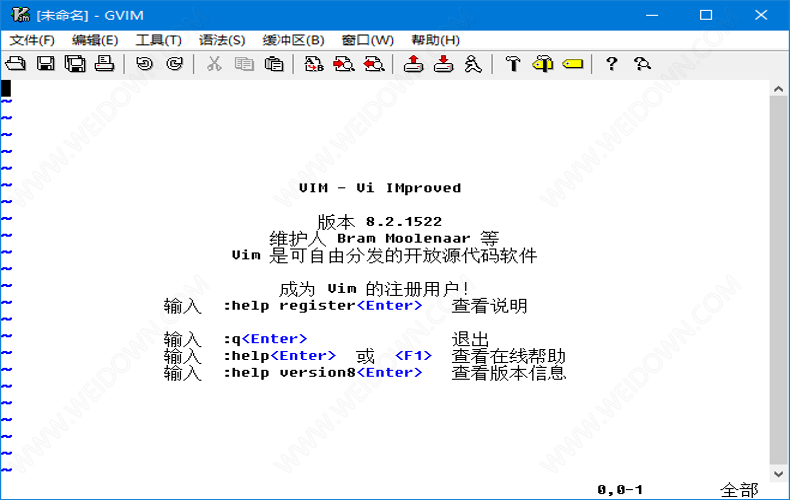The image size is (790, 500).
Task: Minimize the GVIM window
Action: (x=652, y=15)
